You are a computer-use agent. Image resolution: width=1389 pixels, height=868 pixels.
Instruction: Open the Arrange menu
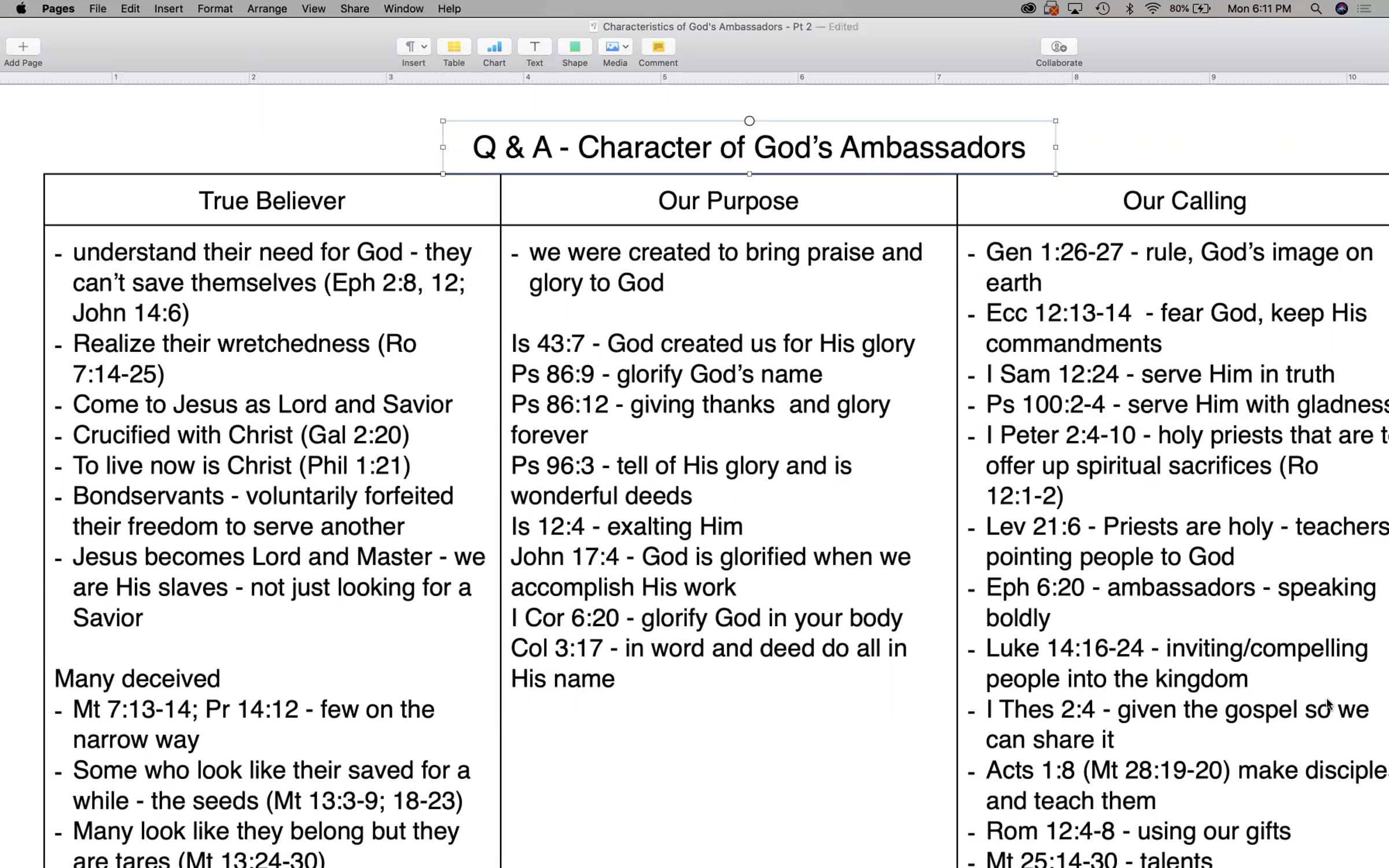click(267, 9)
